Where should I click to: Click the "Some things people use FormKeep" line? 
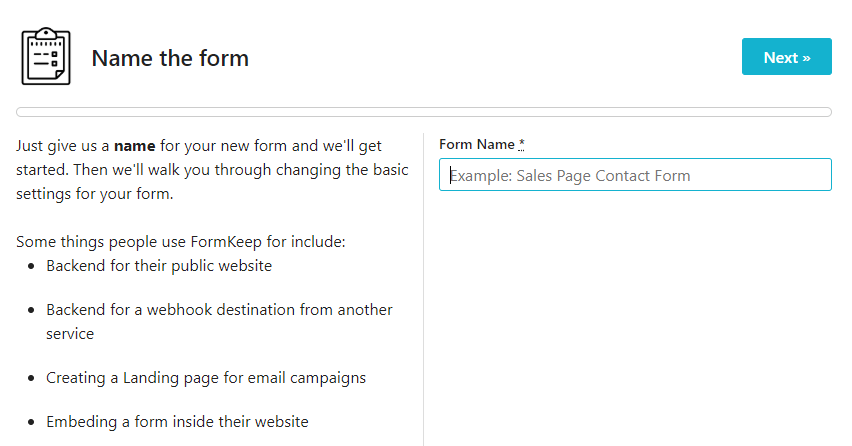tap(181, 242)
